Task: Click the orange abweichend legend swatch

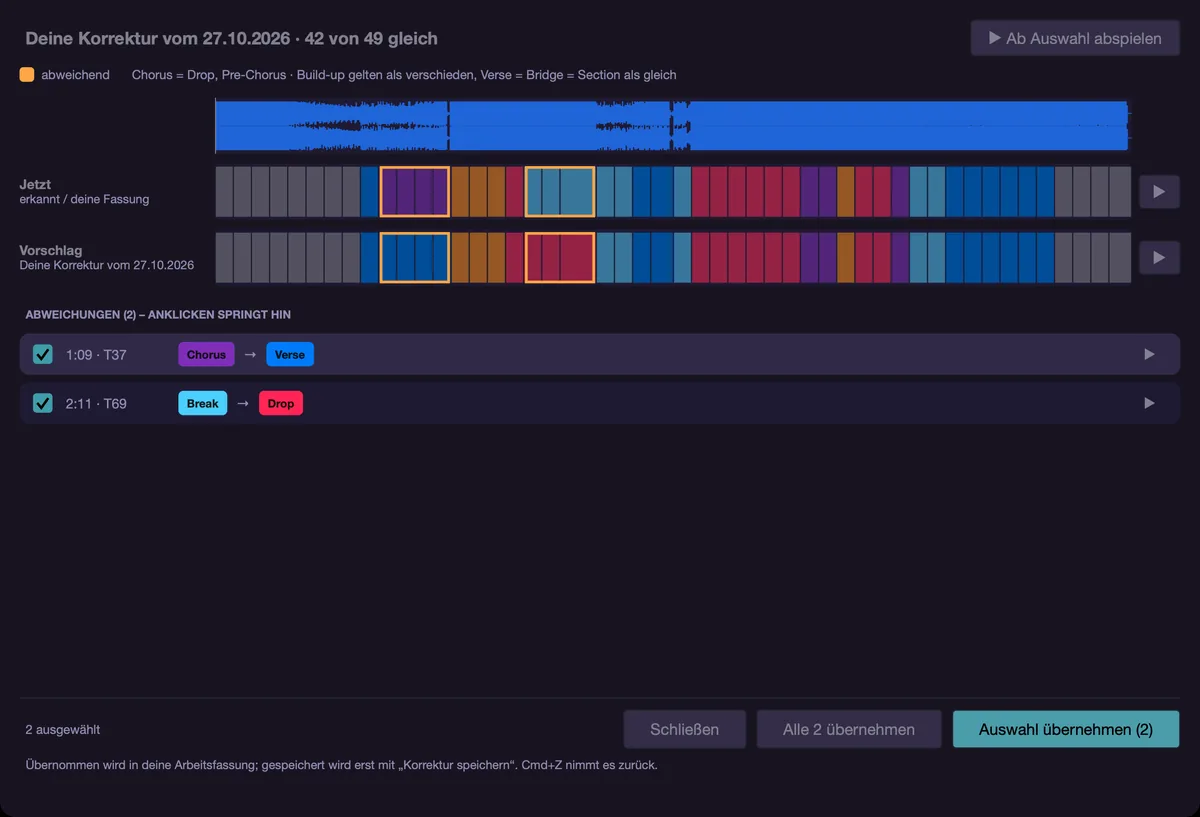Action: pyautogui.click(x=27, y=74)
